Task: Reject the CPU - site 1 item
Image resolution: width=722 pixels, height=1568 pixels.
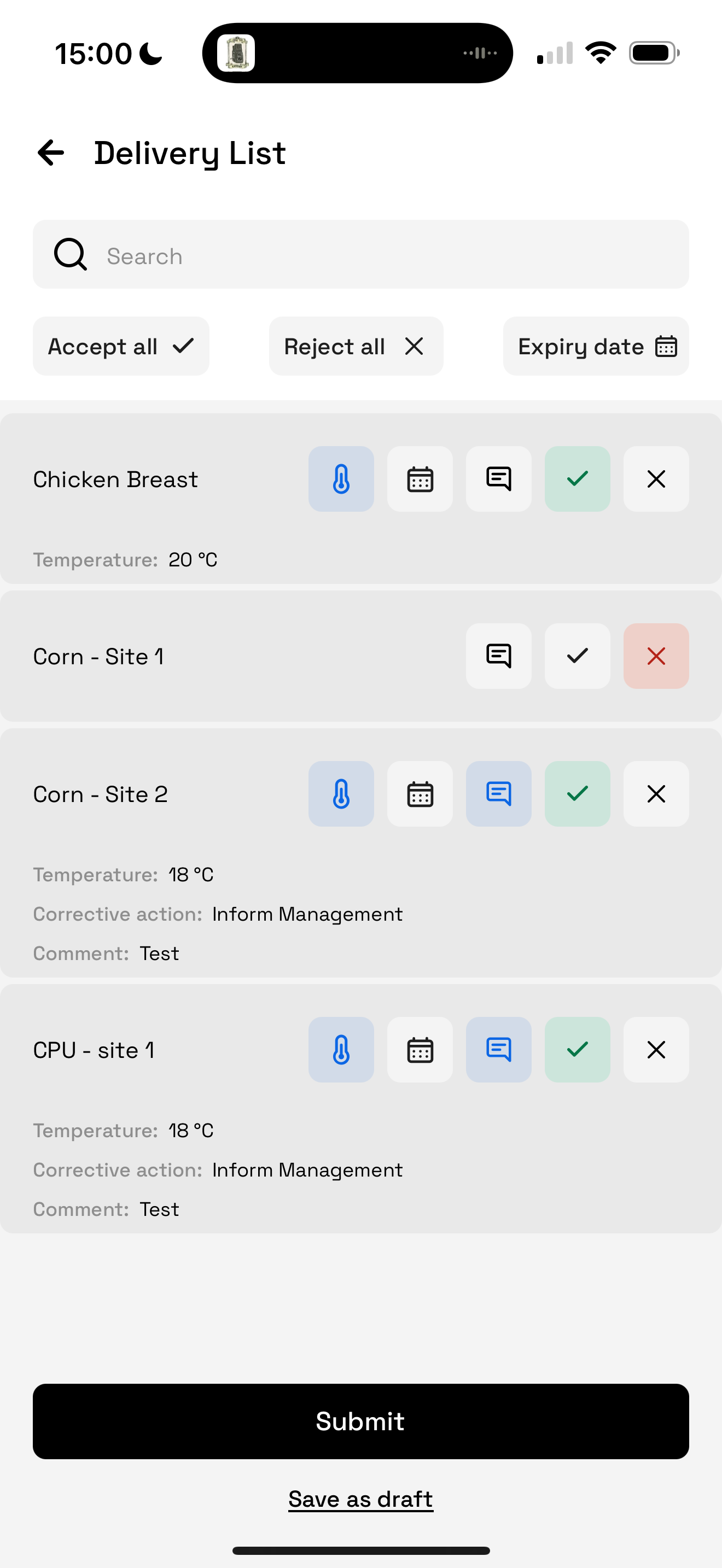Action: (x=656, y=1049)
